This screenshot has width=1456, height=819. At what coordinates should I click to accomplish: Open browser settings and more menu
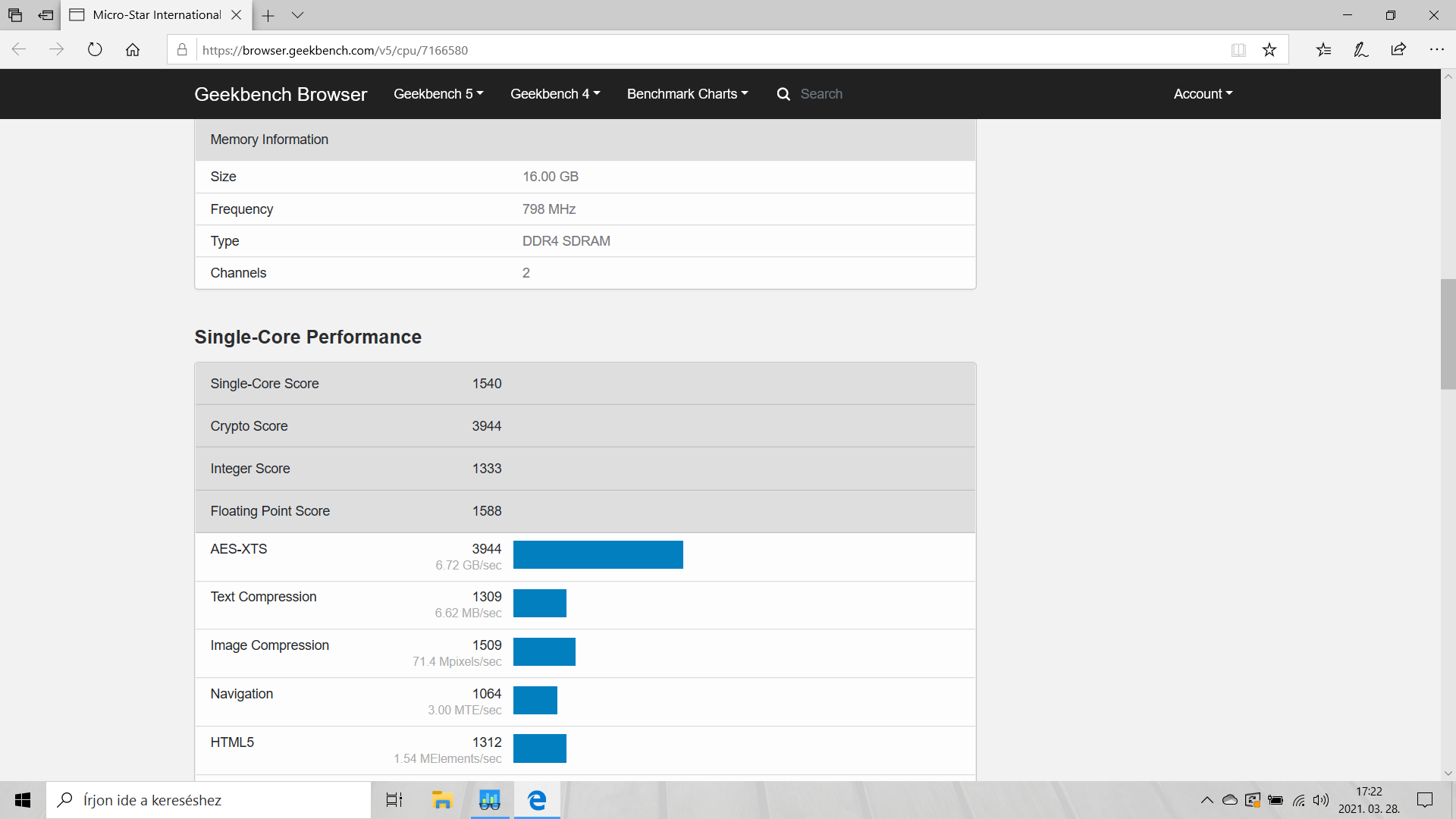click(x=1436, y=50)
